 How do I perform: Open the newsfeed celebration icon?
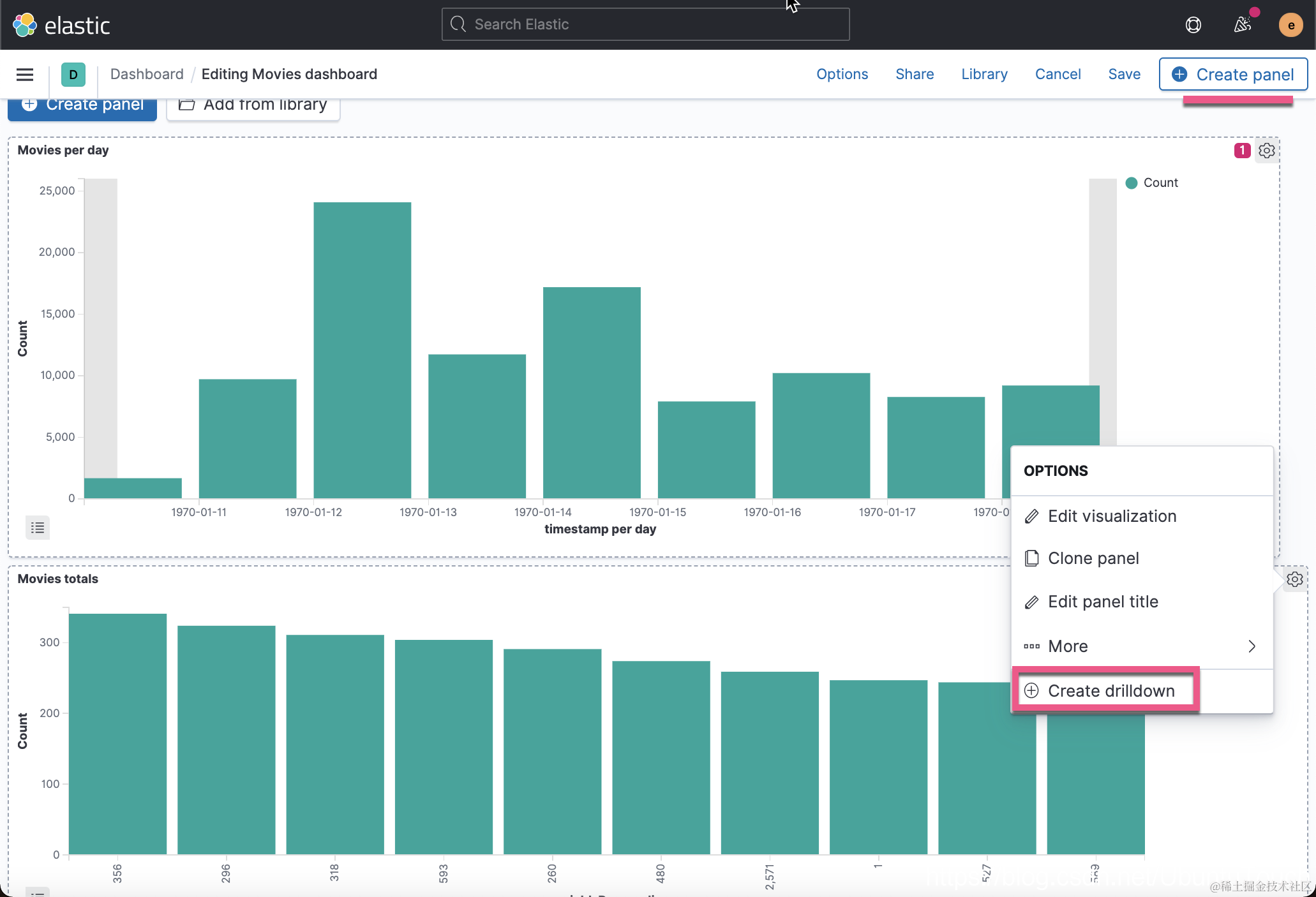click(1242, 25)
